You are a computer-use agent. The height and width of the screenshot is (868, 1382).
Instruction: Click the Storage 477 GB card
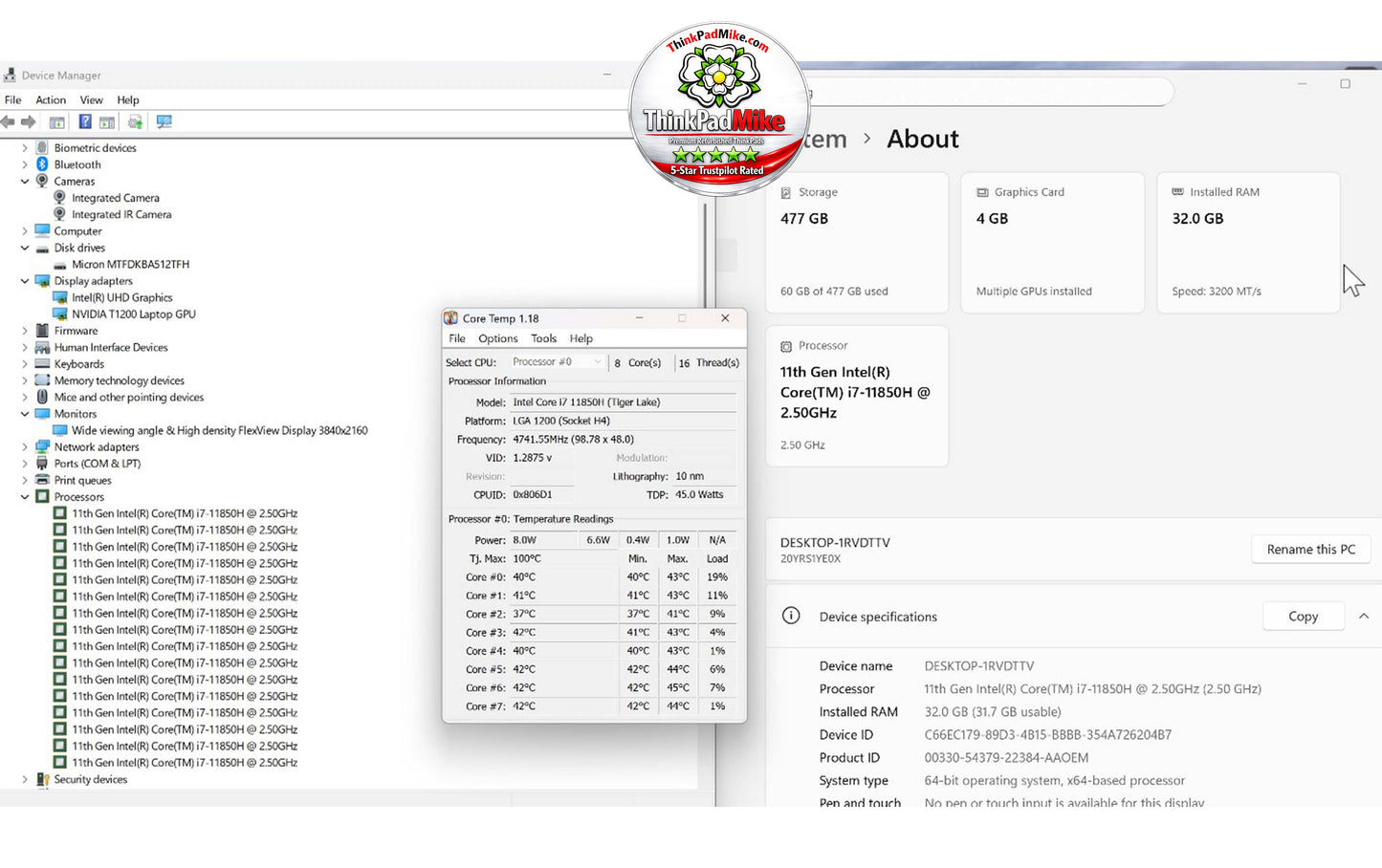click(x=857, y=243)
